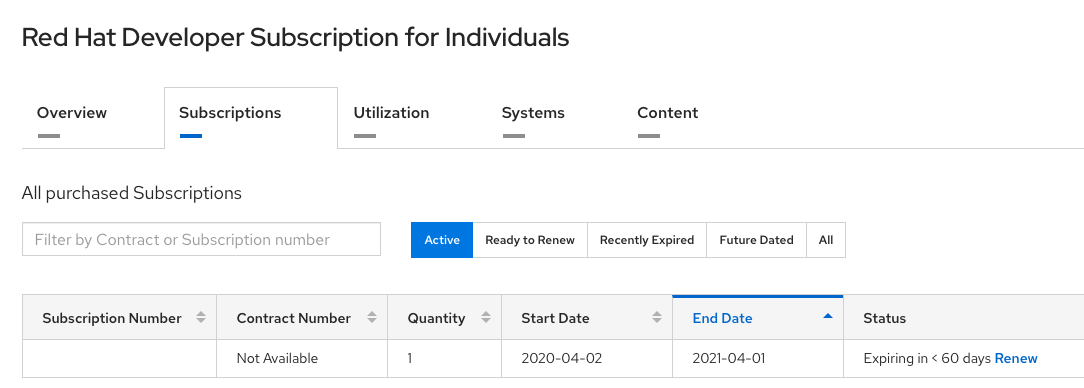Show Ready to Renew subscriptions
The image size is (1084, 388).
(530, 240)
